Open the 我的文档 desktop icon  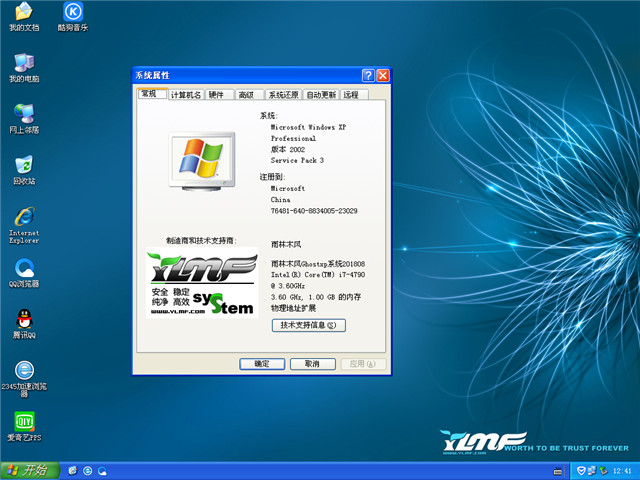(24, 12)
